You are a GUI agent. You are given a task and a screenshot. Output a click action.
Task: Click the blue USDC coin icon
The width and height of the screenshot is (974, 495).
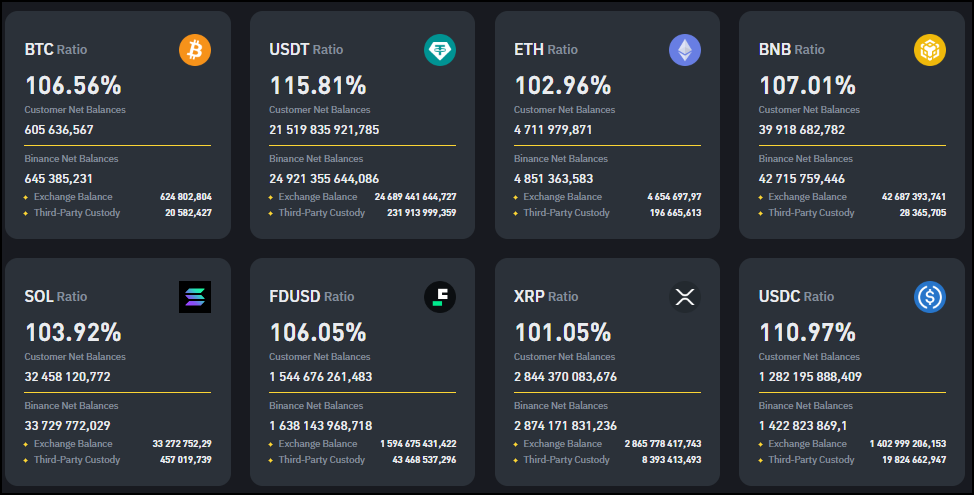click(x=929, y=297)
